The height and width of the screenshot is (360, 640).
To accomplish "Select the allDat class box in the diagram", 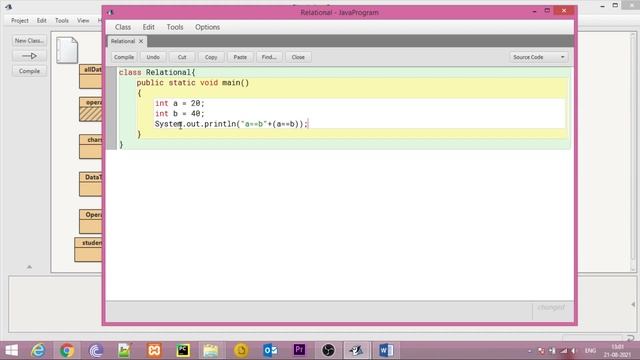I will pos(91,76).
